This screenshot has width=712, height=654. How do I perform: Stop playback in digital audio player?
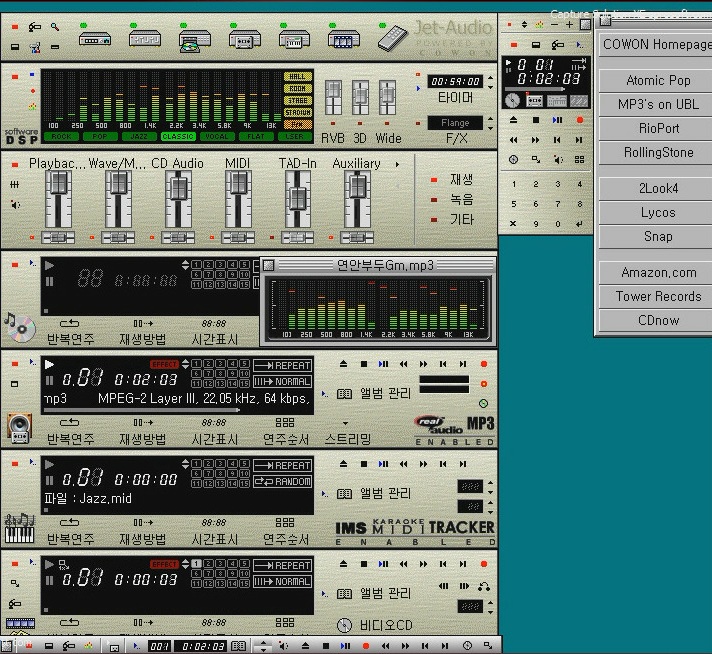(x=364, y=364)
